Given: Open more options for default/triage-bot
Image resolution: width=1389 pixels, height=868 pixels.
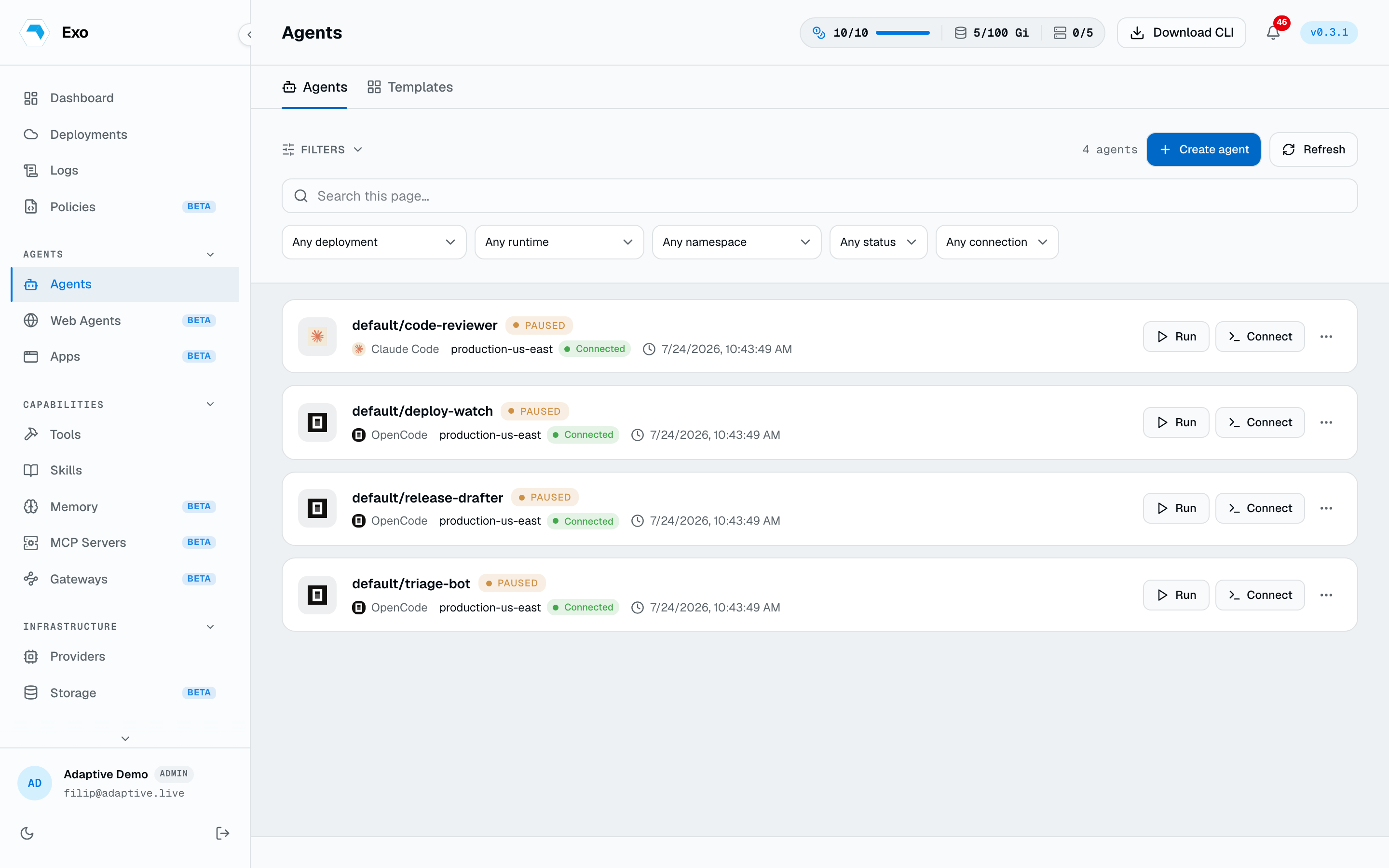Looking at the screenshot, I should point(1326,595).
